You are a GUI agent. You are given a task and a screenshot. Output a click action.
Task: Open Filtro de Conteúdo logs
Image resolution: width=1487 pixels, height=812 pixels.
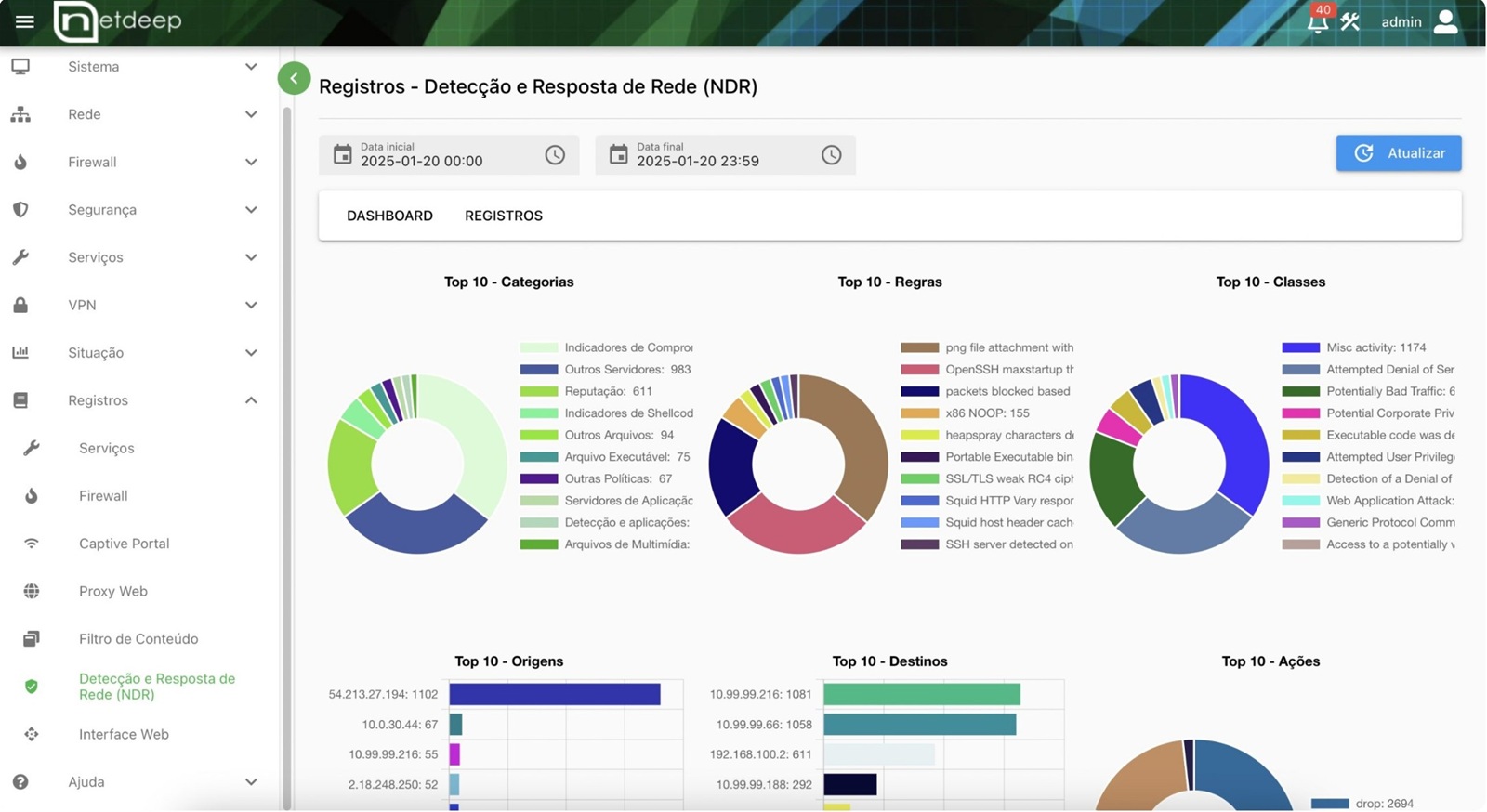click(x=138, y=639)
